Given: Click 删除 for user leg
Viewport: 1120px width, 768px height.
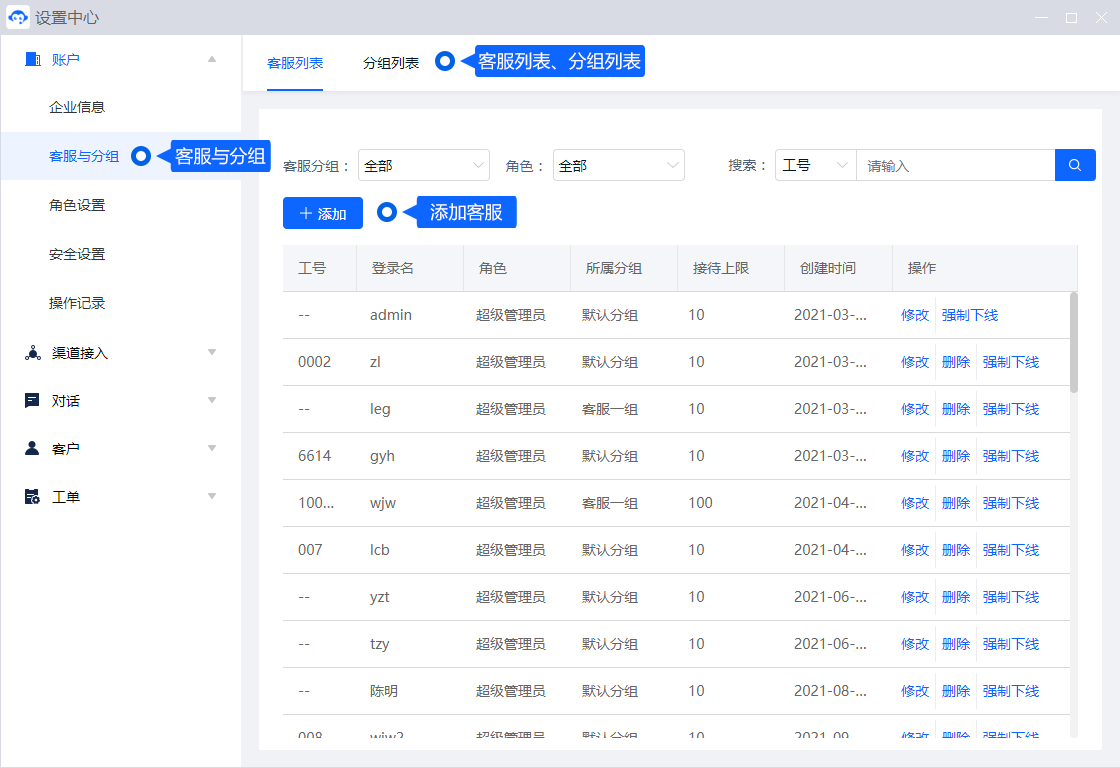Looking at the screenshot, I should pos(956,409).
